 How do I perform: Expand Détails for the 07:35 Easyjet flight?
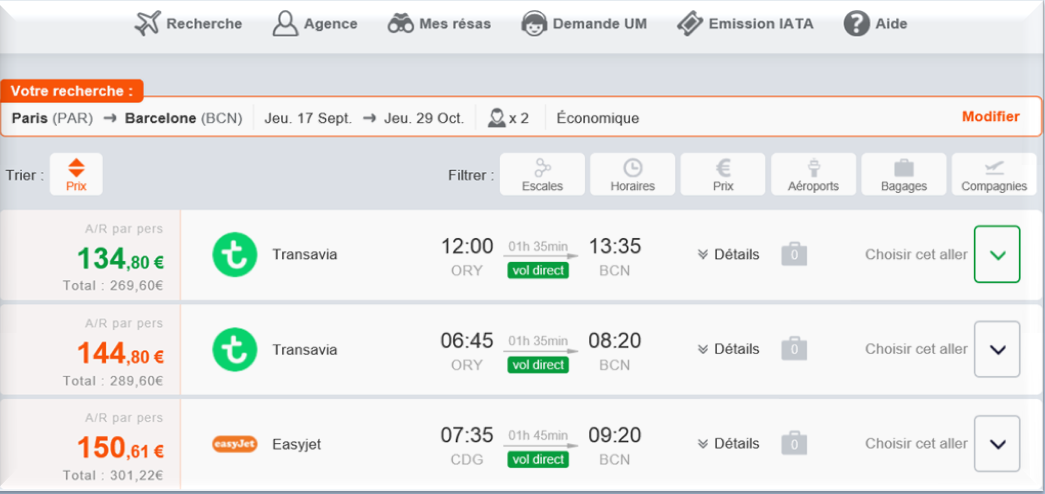(x=728, y=444)
